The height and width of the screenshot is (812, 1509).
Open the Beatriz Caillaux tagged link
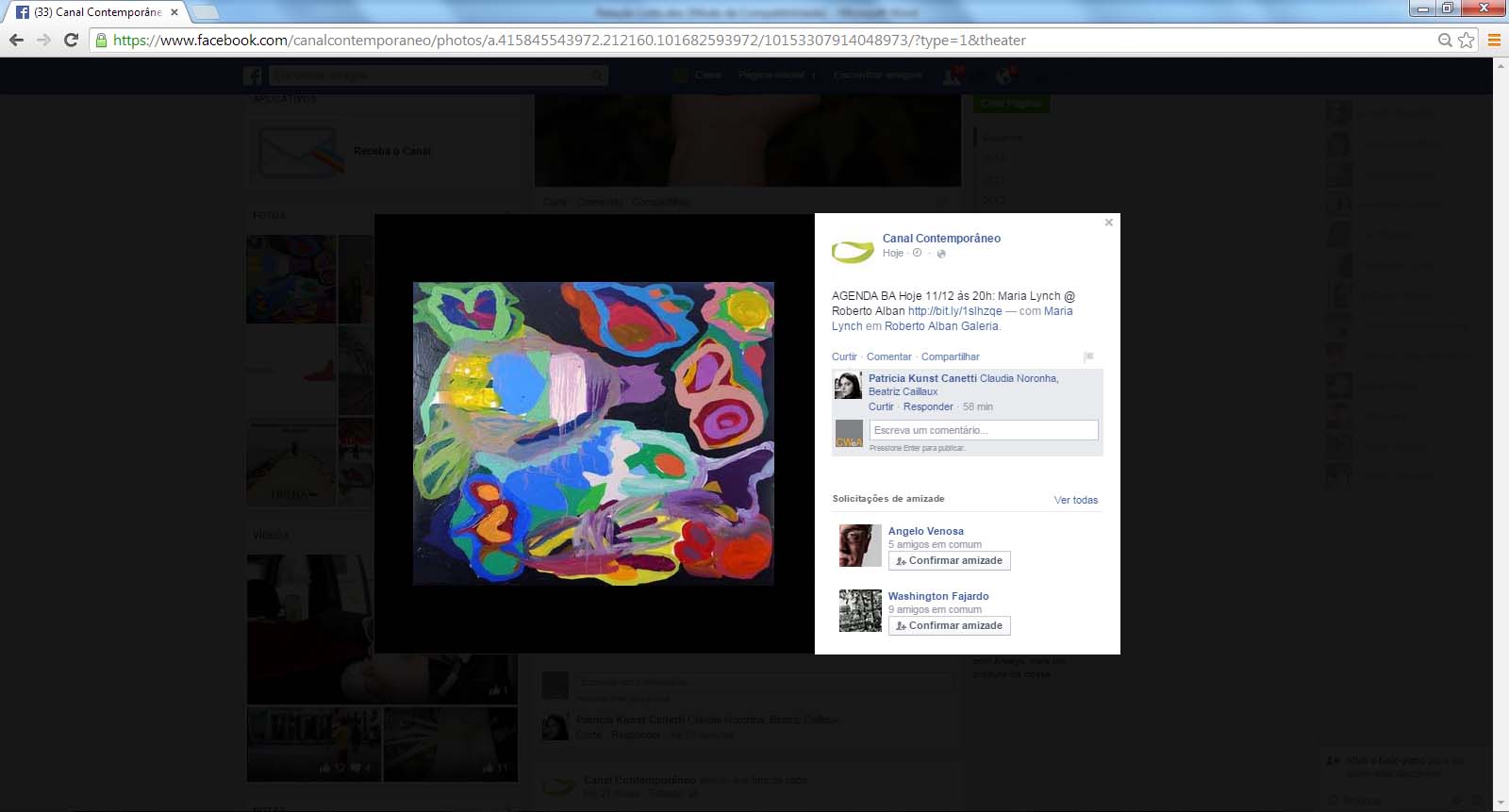904,391
